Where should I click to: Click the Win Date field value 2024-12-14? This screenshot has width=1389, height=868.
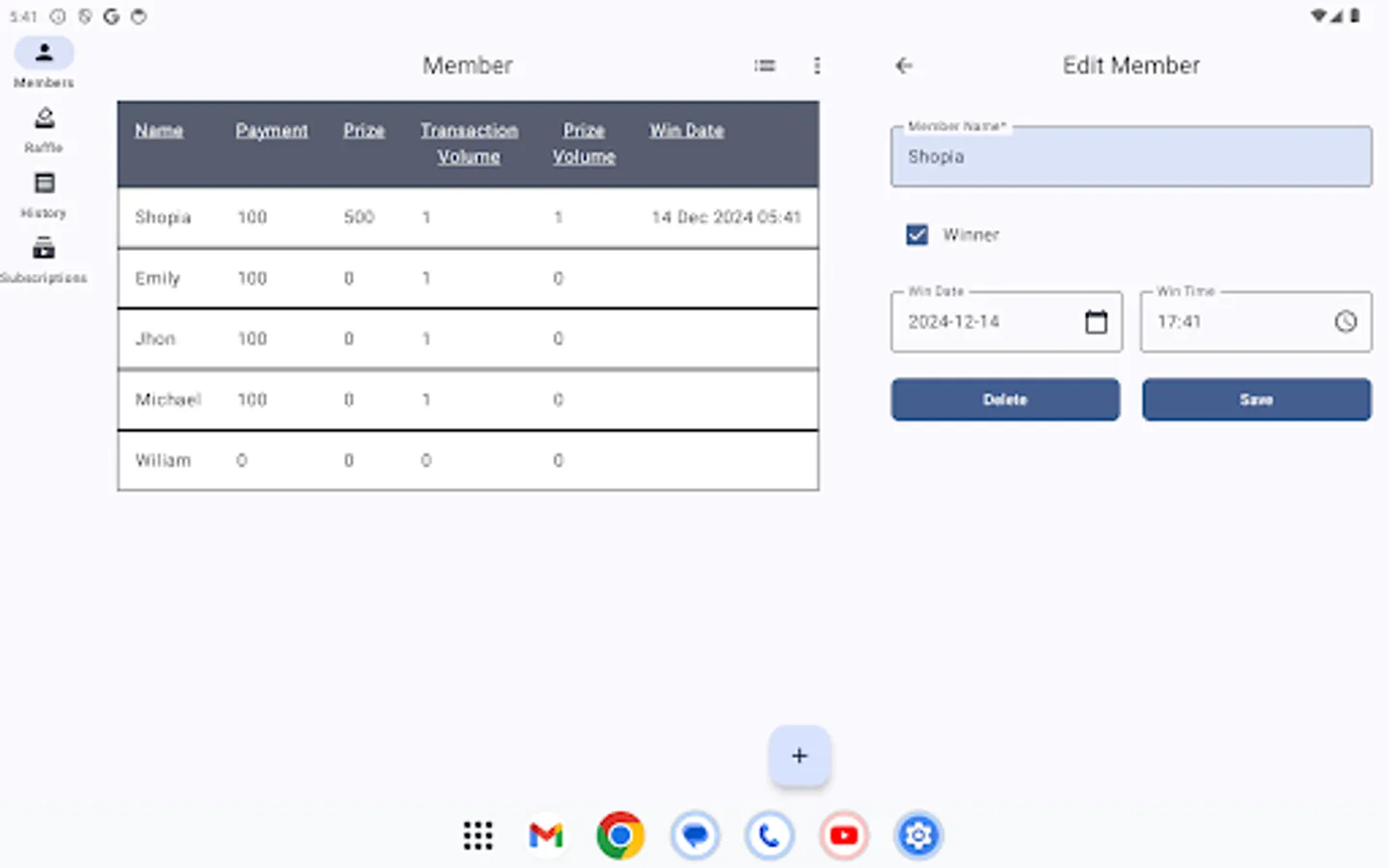[954, 322]
